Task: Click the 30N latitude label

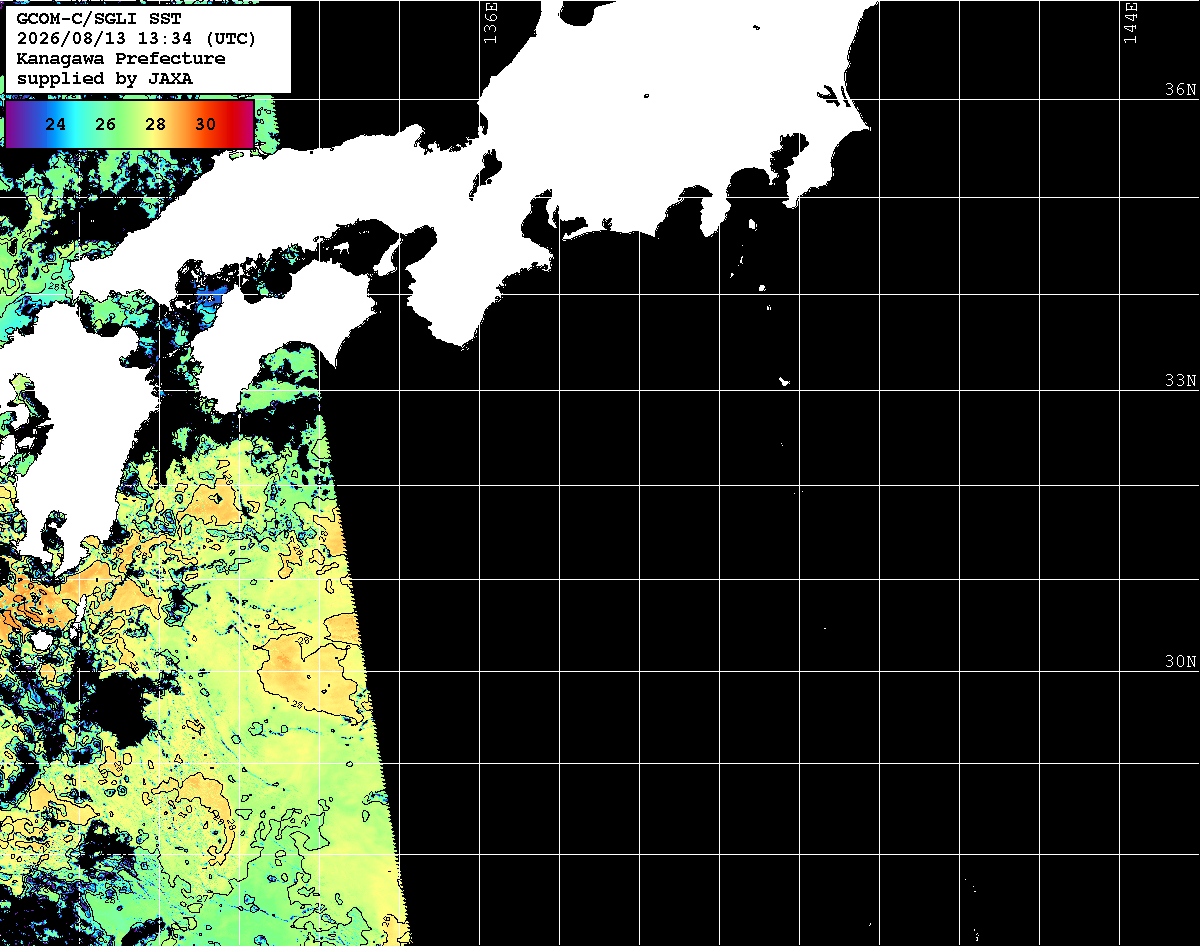Action: (1180, 661)
